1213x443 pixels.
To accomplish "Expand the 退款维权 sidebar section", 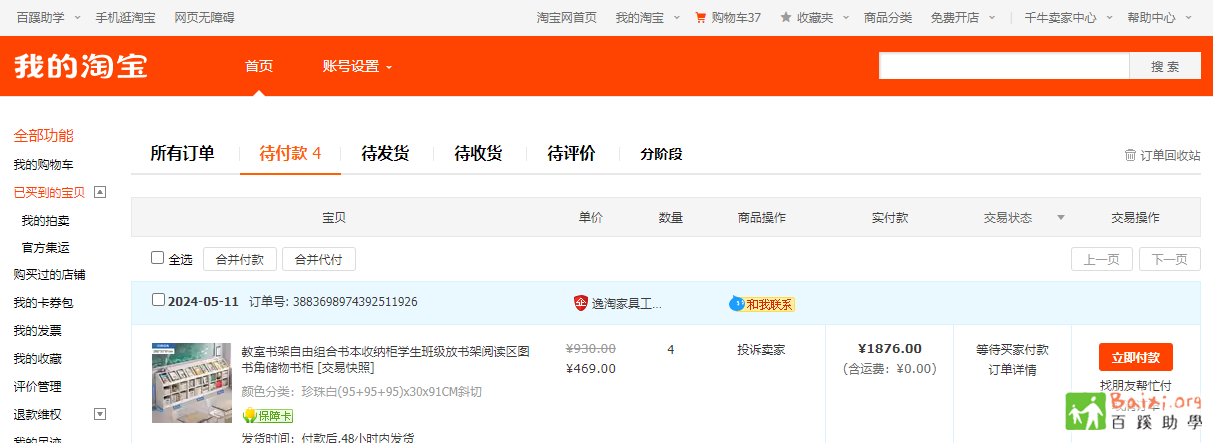I will pyautogui.click(x=100, y=414).
